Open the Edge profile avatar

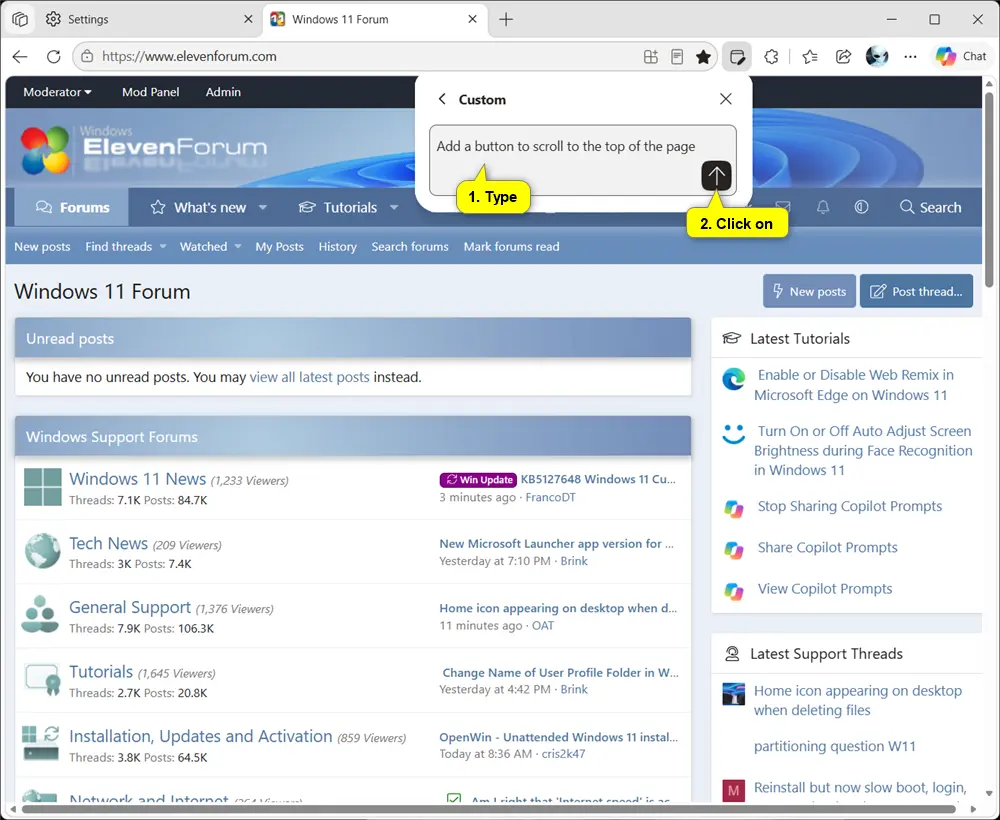click(x=877, y=57)
